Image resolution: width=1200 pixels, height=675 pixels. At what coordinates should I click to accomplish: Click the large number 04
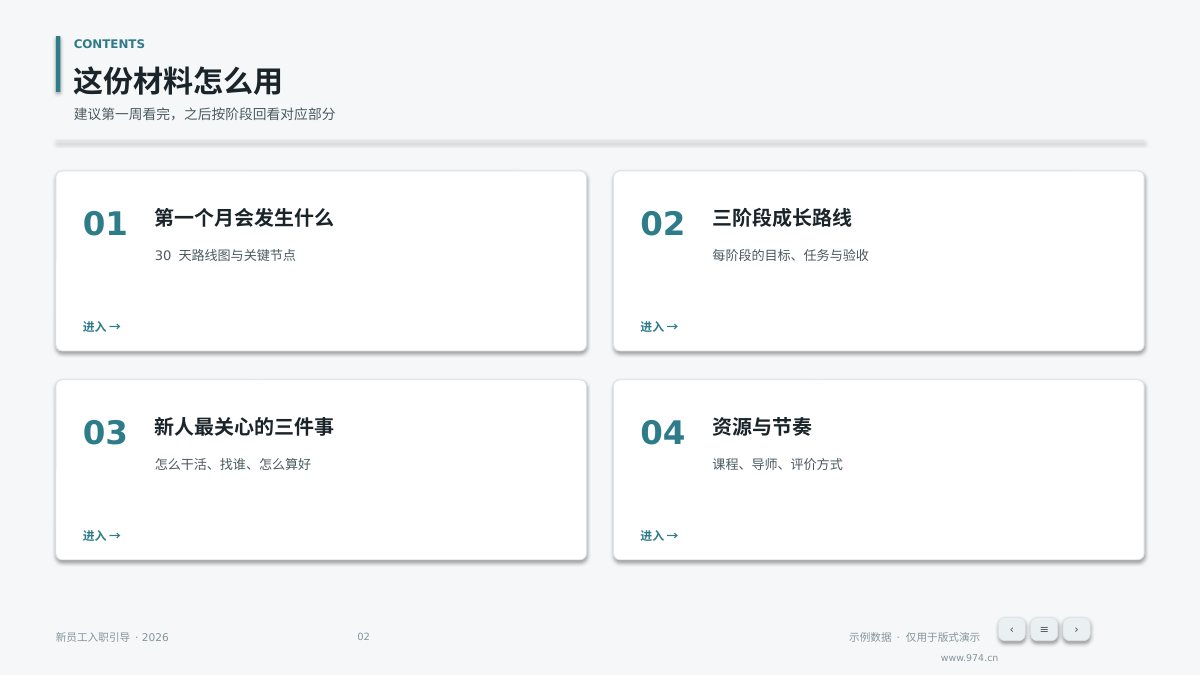tap(662, 433)
